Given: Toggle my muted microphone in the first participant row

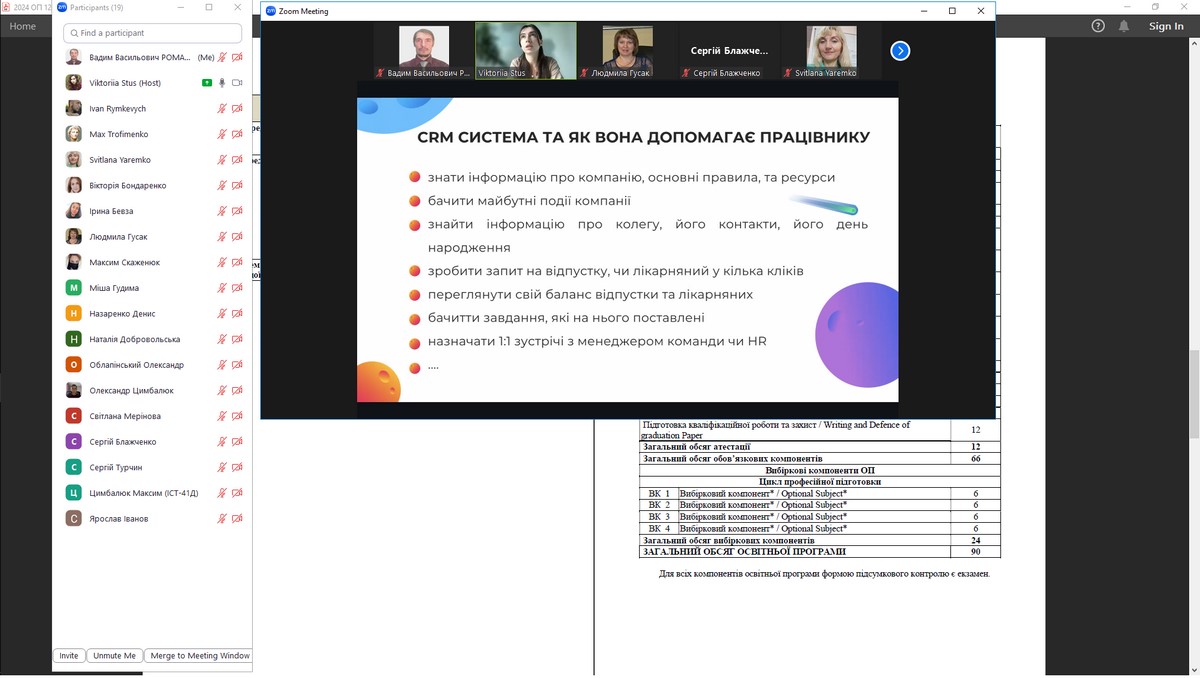Looking at the screenshot, I should tap(222, 58).
